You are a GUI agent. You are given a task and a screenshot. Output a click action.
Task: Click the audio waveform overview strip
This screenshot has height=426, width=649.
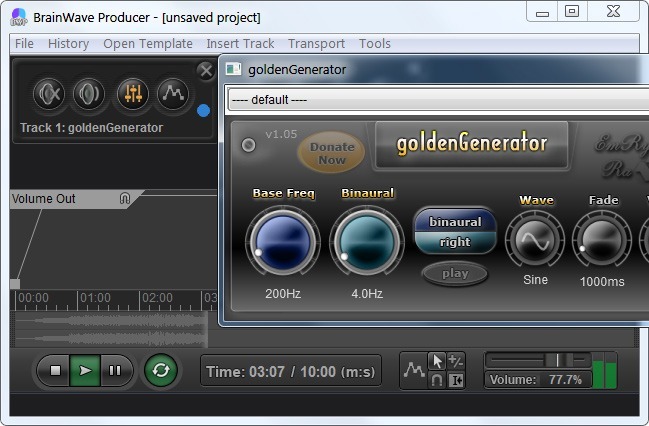(111, 330)
